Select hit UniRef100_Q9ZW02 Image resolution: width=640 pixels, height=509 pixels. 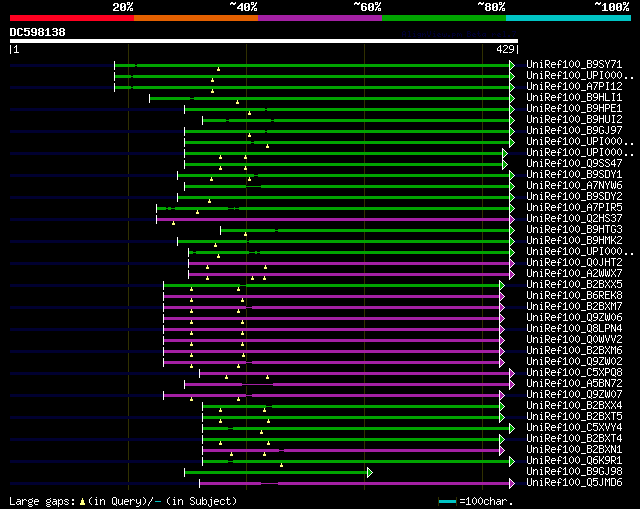pyautogui.click(x=574, y=362)
